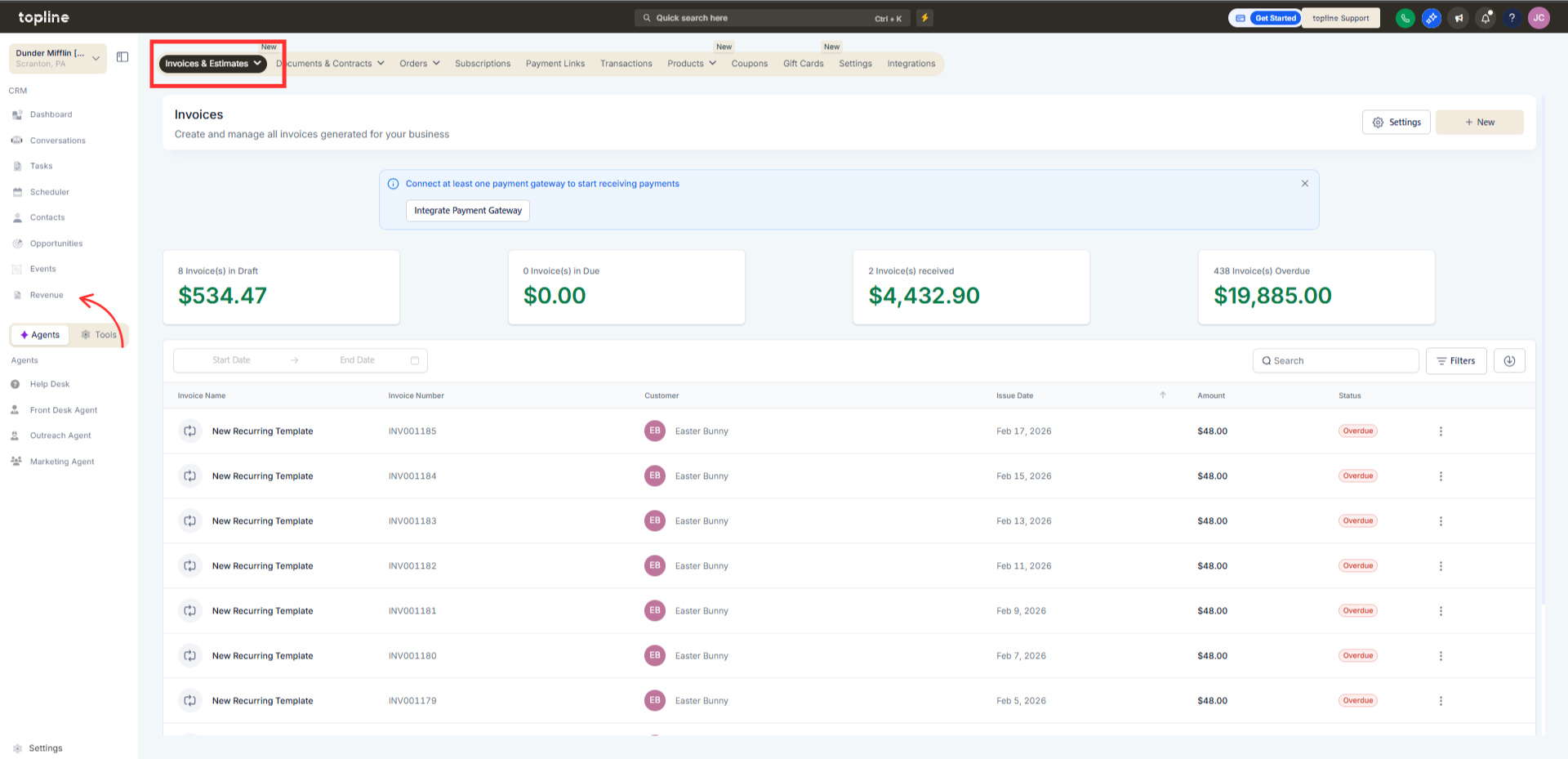
Task: Open the Marketing Agent
Action: [x=62, y=462]
